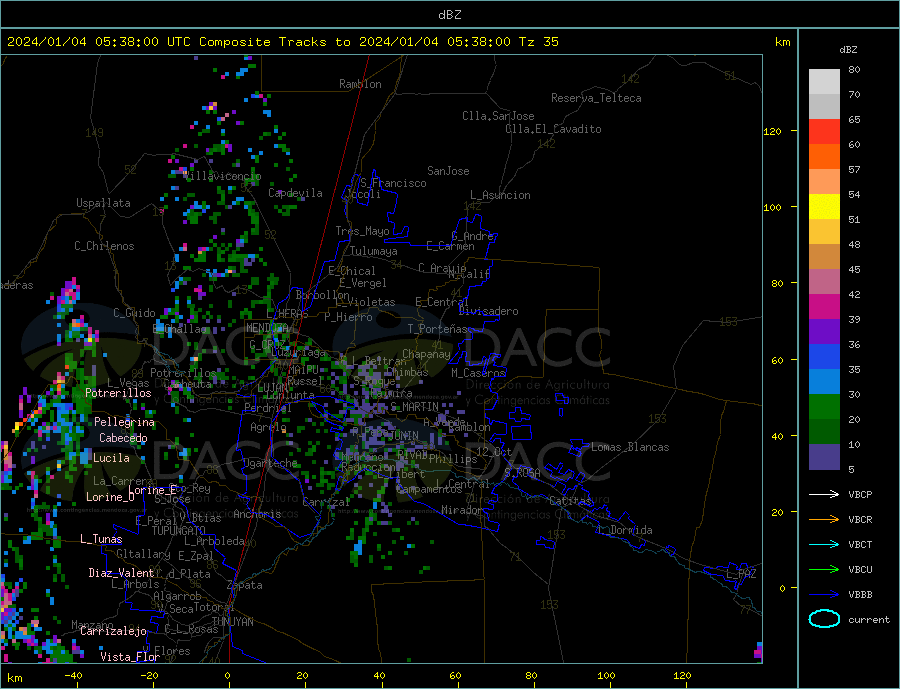Select the light orange 54-57 dBZ swatch
This screenshot has height=689, width=900.
(824, 181)
